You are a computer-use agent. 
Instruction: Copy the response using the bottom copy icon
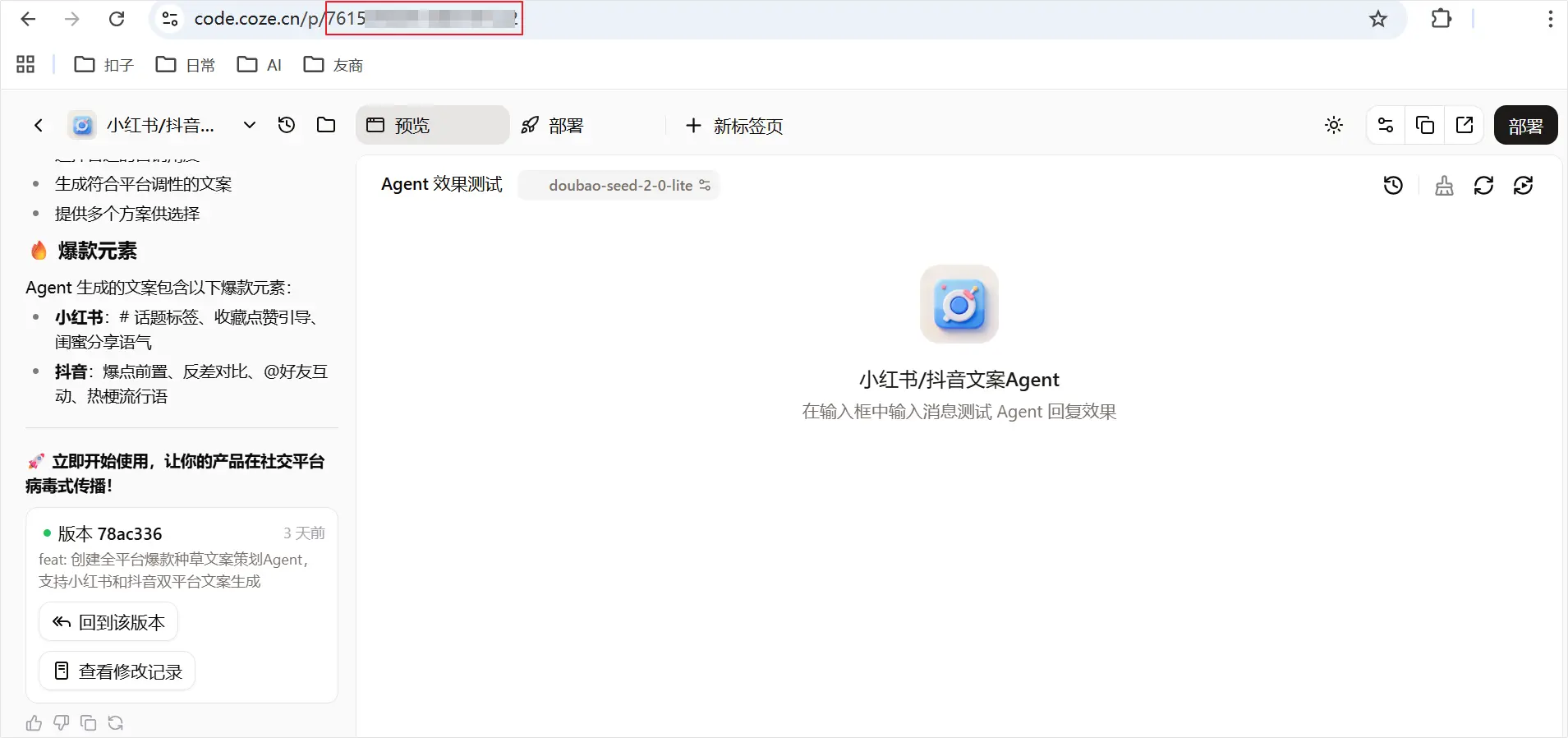(x=89, y=723)
